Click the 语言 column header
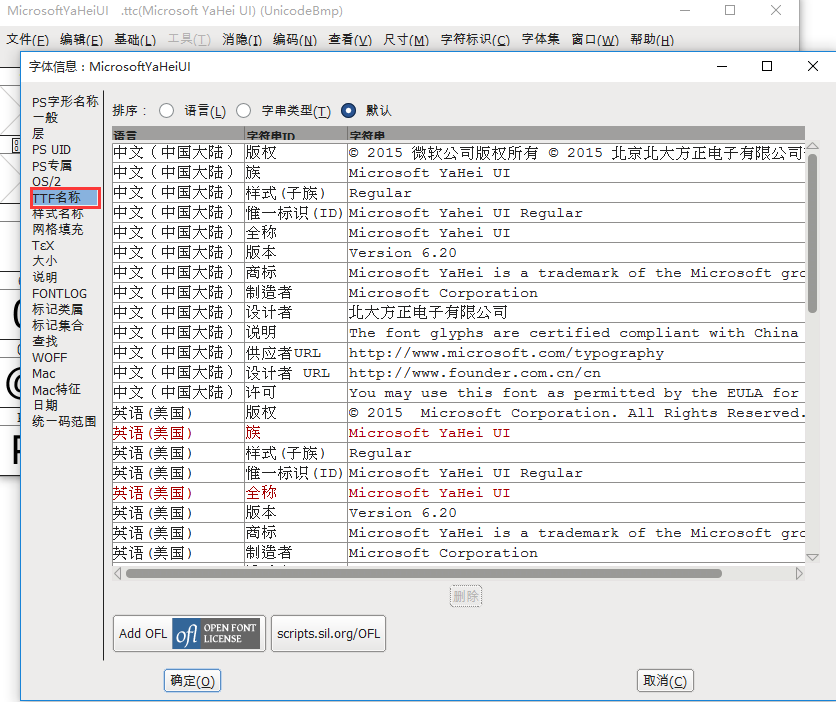Viewport: 836px width, 702px height. tap(178, 134)
